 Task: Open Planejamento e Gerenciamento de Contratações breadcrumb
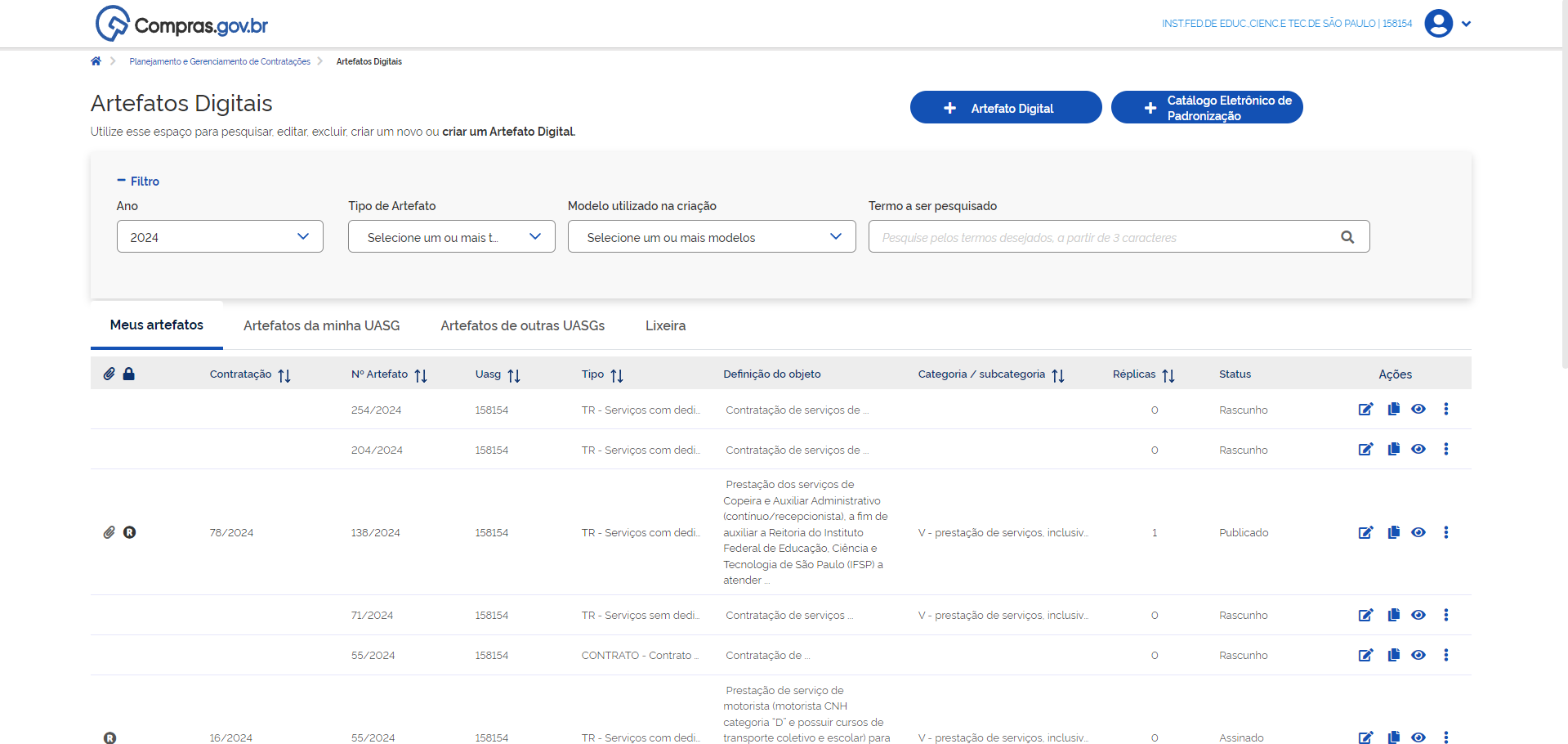point(220,61)
